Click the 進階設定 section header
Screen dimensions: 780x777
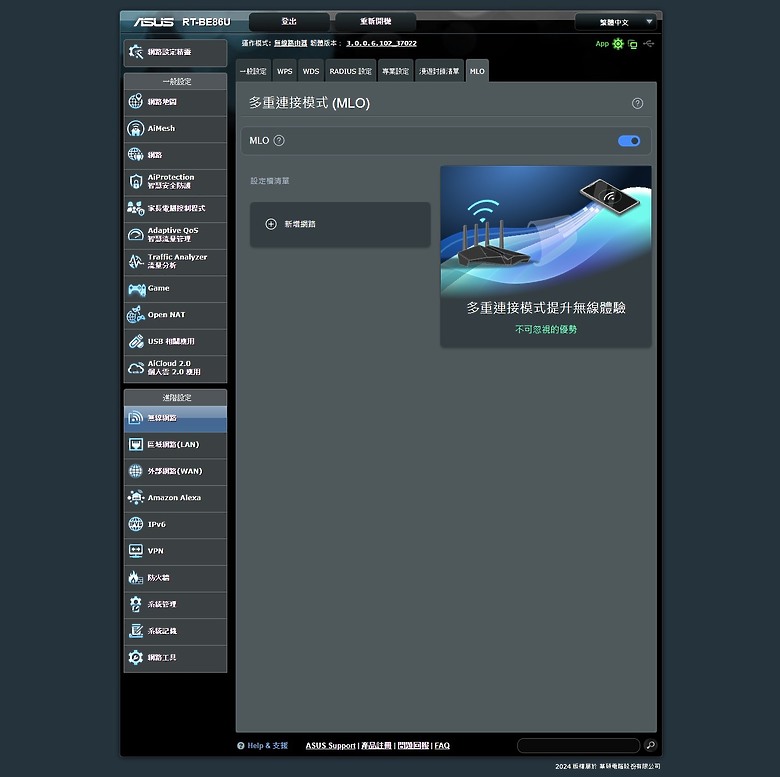(x=175, y=397)
